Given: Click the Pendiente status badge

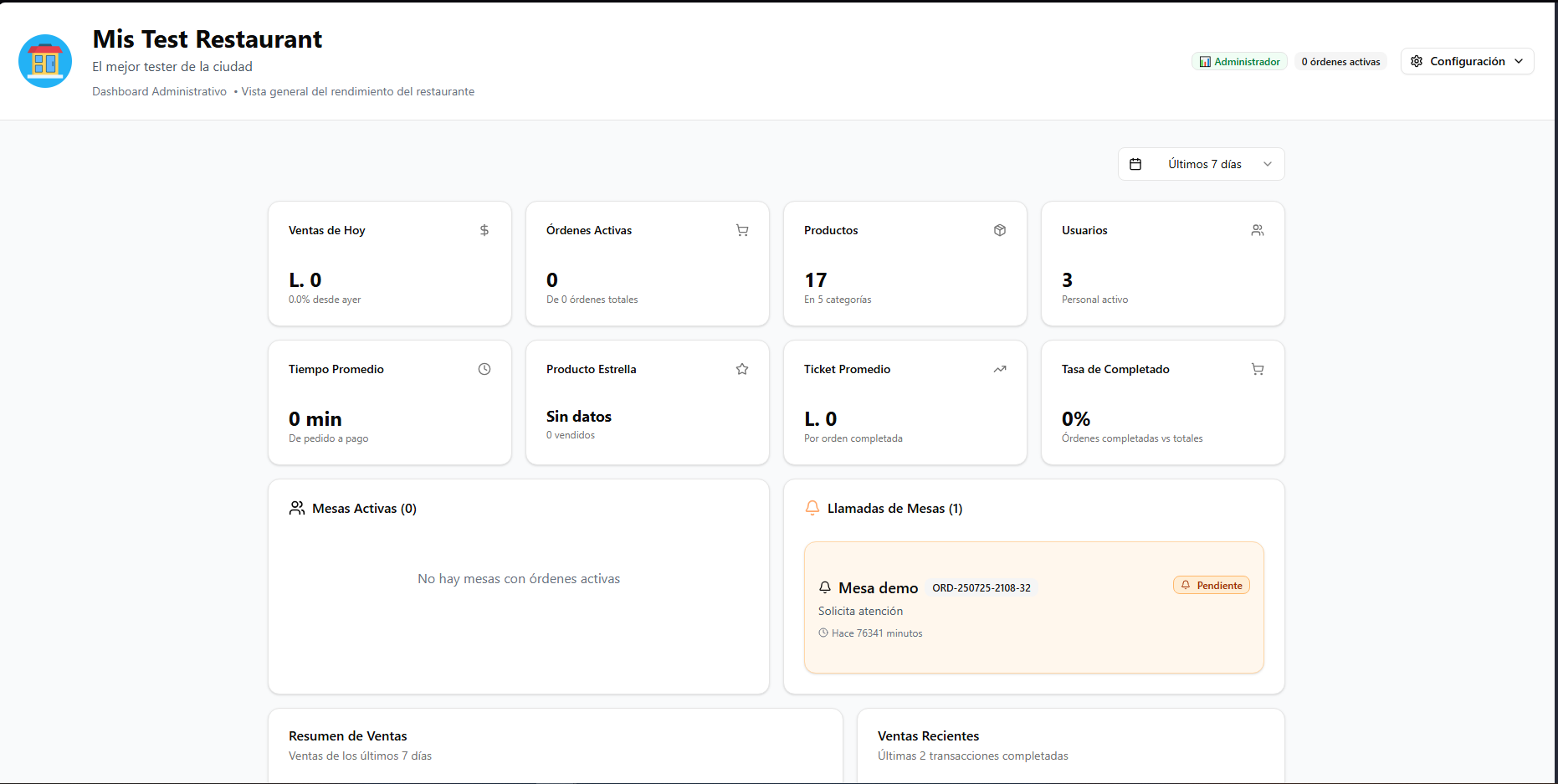Looking at the screenshot, I should [x=1212, y=585].
